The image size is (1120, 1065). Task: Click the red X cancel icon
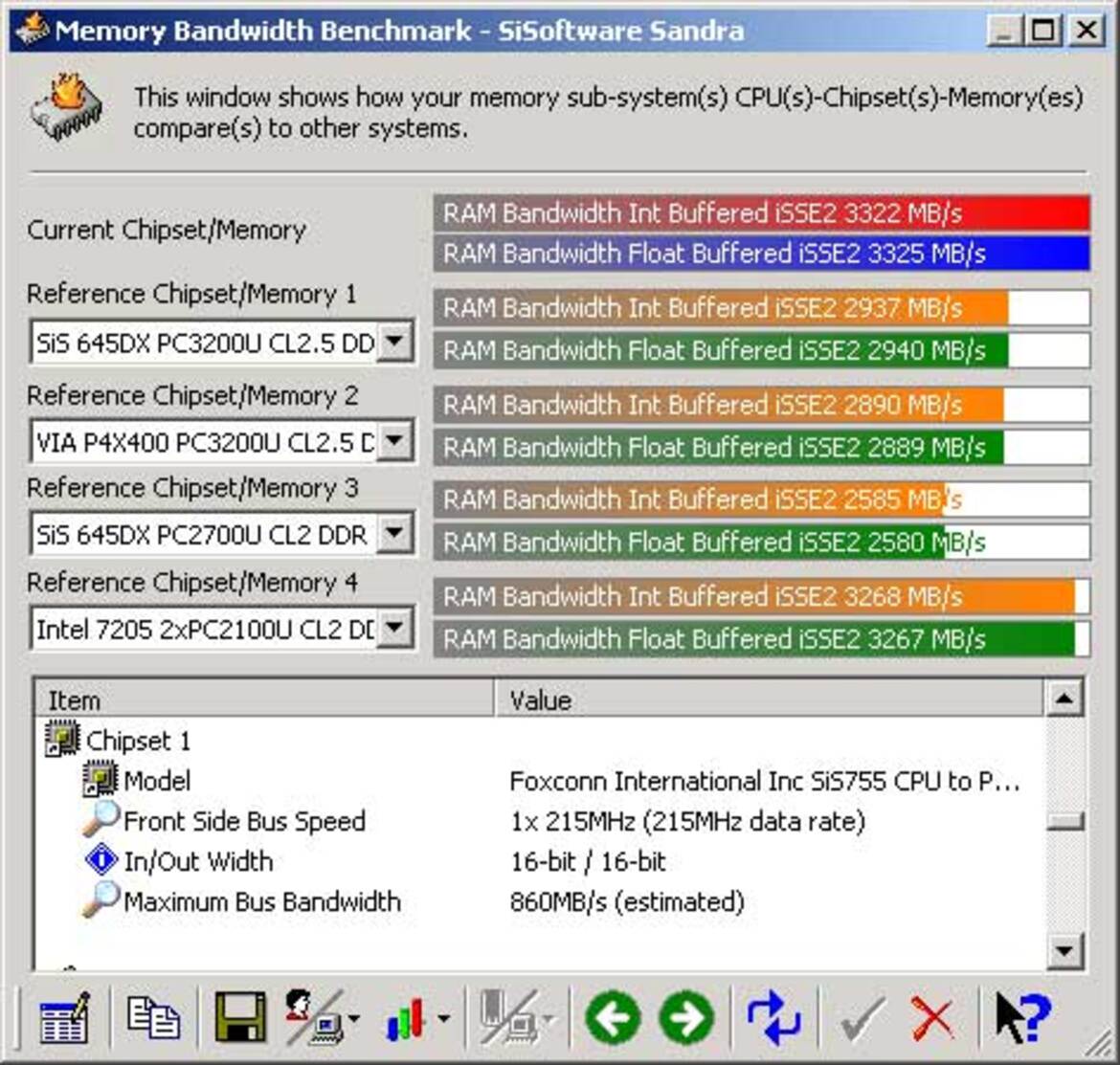[x=933, y=1018]
